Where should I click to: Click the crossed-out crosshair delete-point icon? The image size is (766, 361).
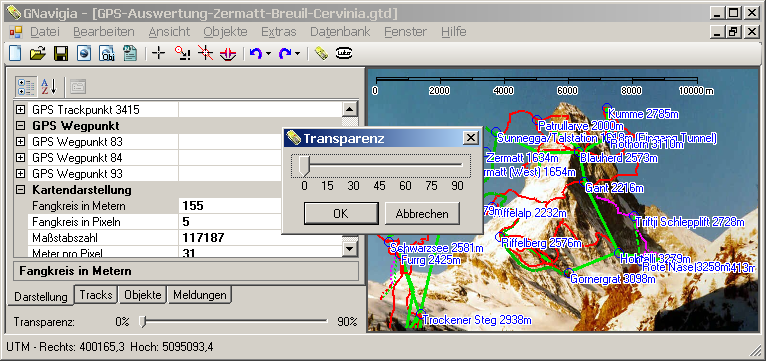click(x=206, y=53)
